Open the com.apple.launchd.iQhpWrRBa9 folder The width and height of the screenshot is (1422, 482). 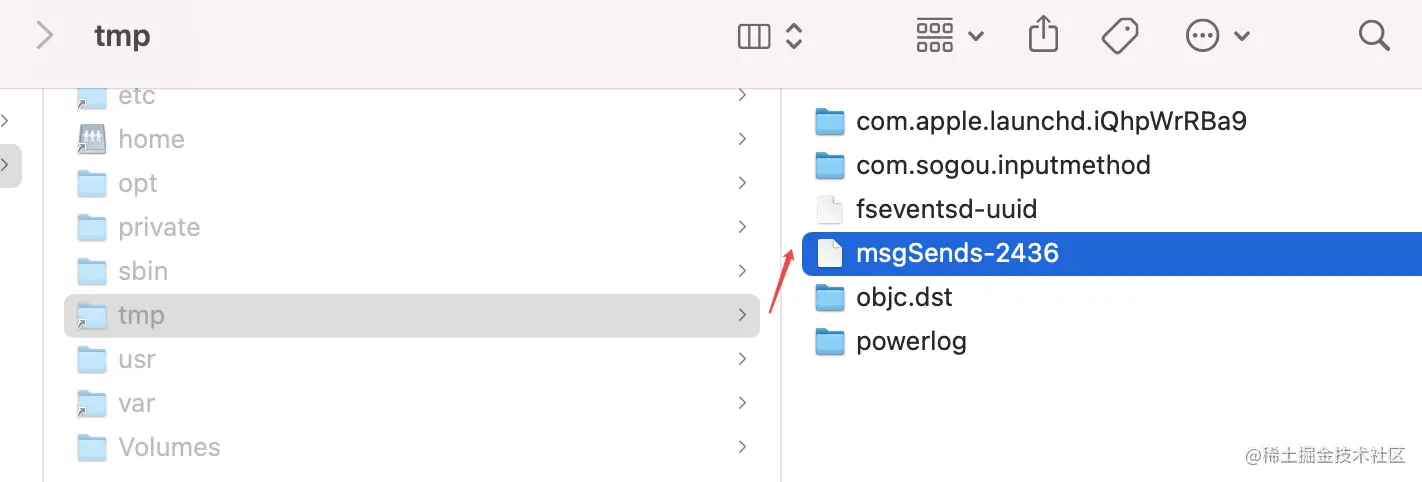(x=1051, y=122)
